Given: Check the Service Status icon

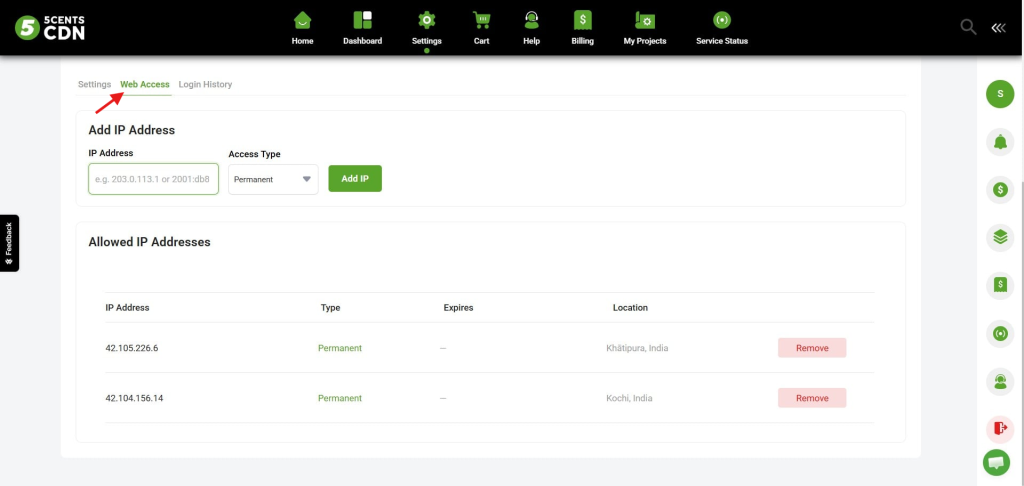Looking at the screenshot, I should (722, 20).
